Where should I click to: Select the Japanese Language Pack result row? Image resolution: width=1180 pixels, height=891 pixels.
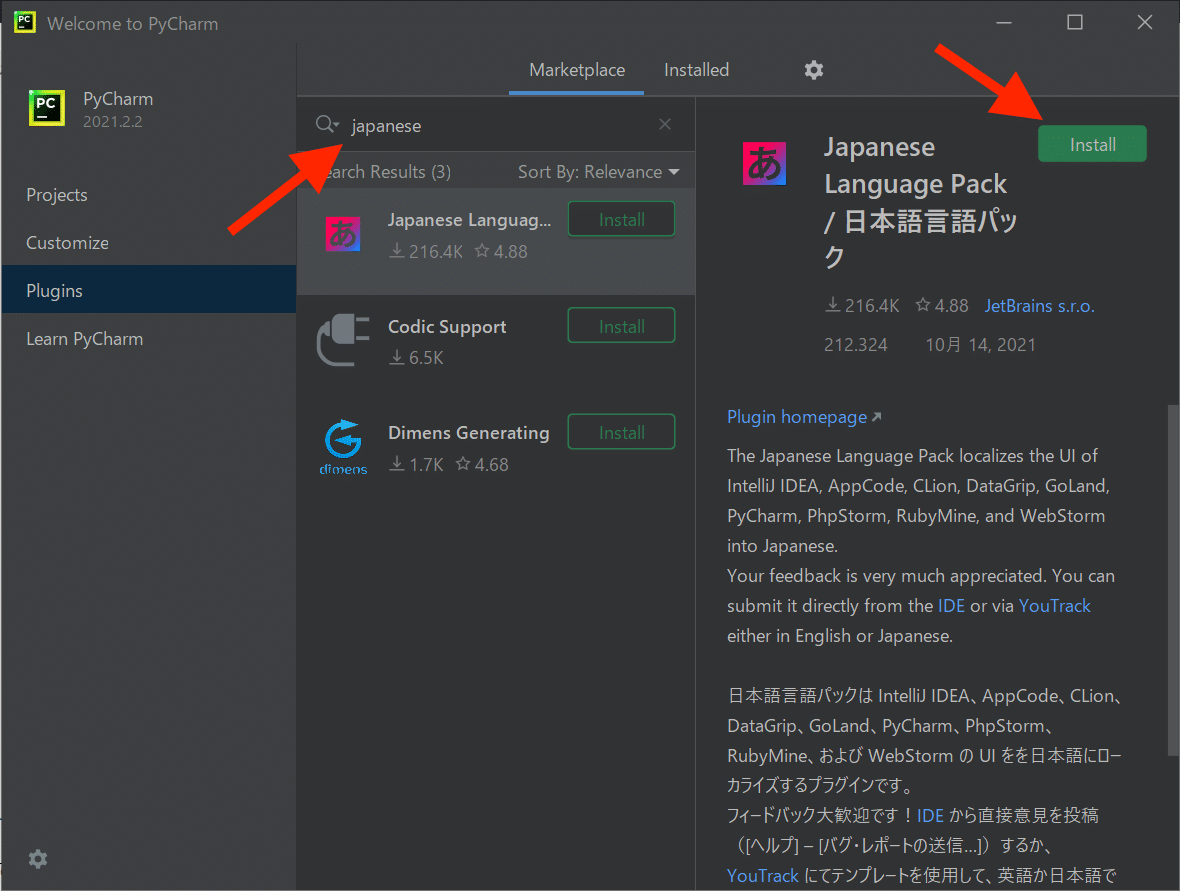coord(496,241)
